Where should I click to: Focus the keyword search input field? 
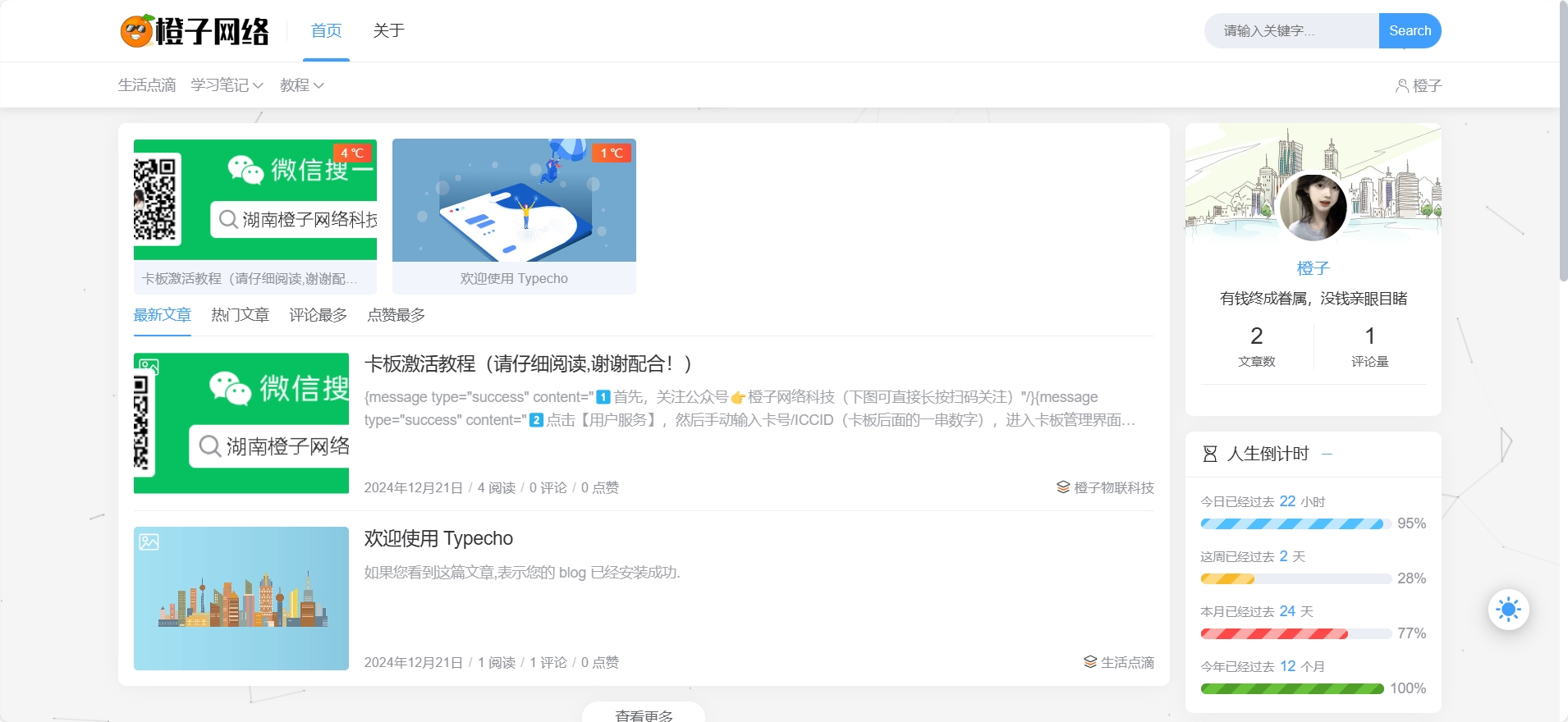pyautogui.click(x=1291, y=30)
